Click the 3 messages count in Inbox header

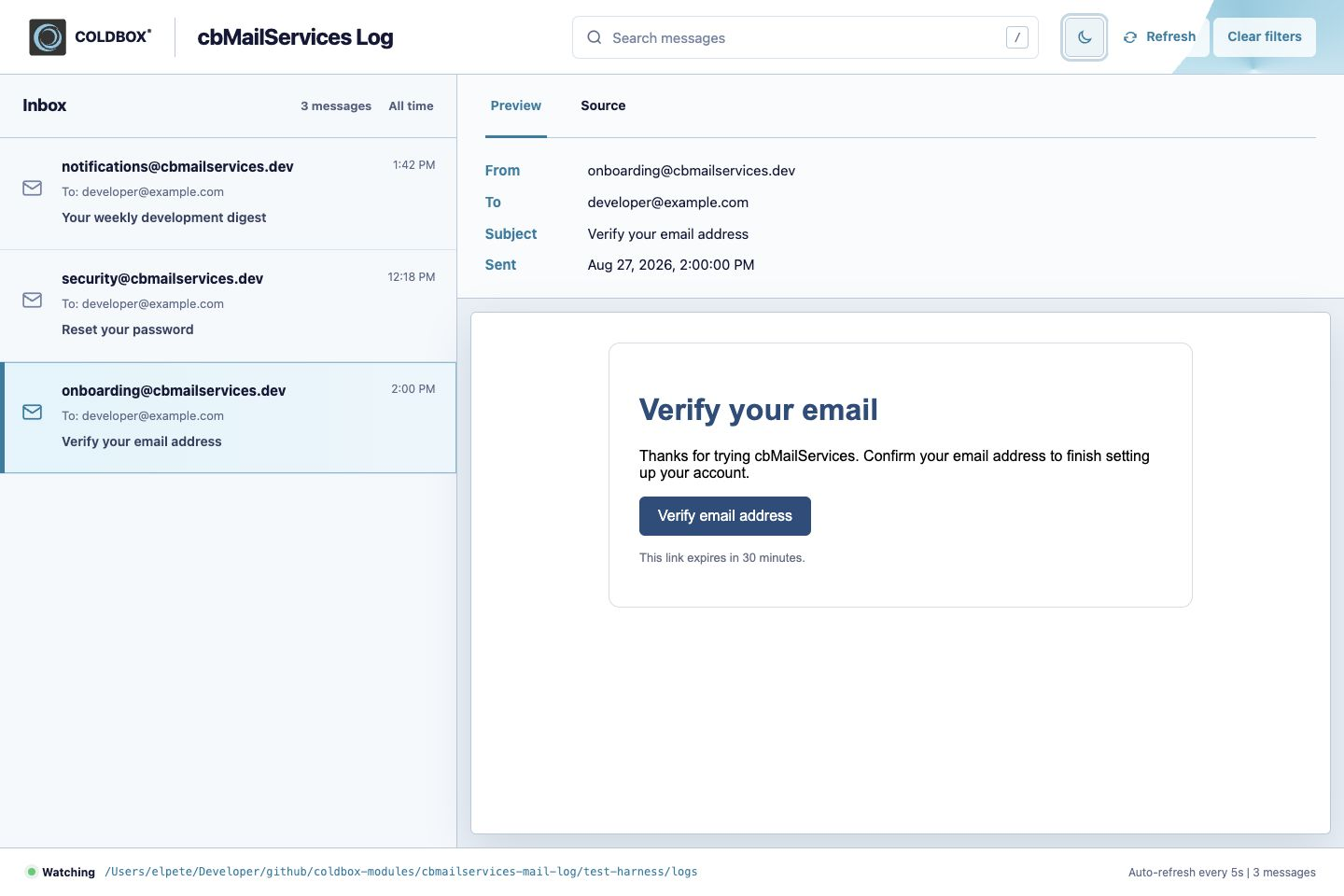click(336, 106)
